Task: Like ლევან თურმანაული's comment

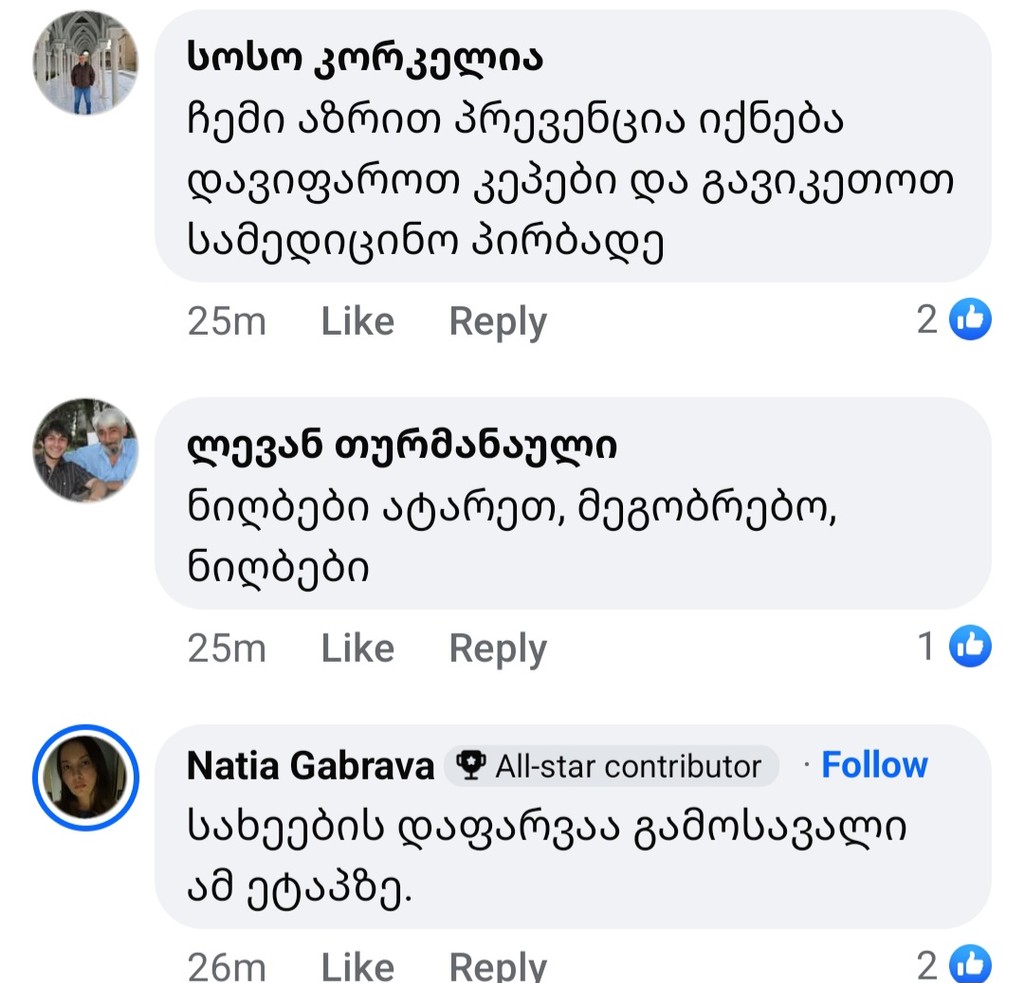Action: (x=357, y=648)
